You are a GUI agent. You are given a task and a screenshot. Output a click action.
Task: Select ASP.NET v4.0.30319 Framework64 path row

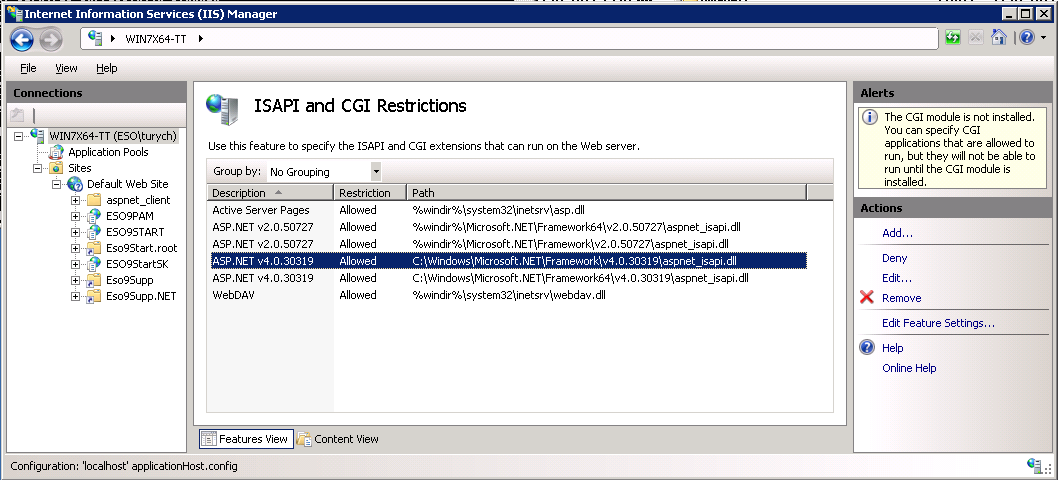tap(507, 278)
